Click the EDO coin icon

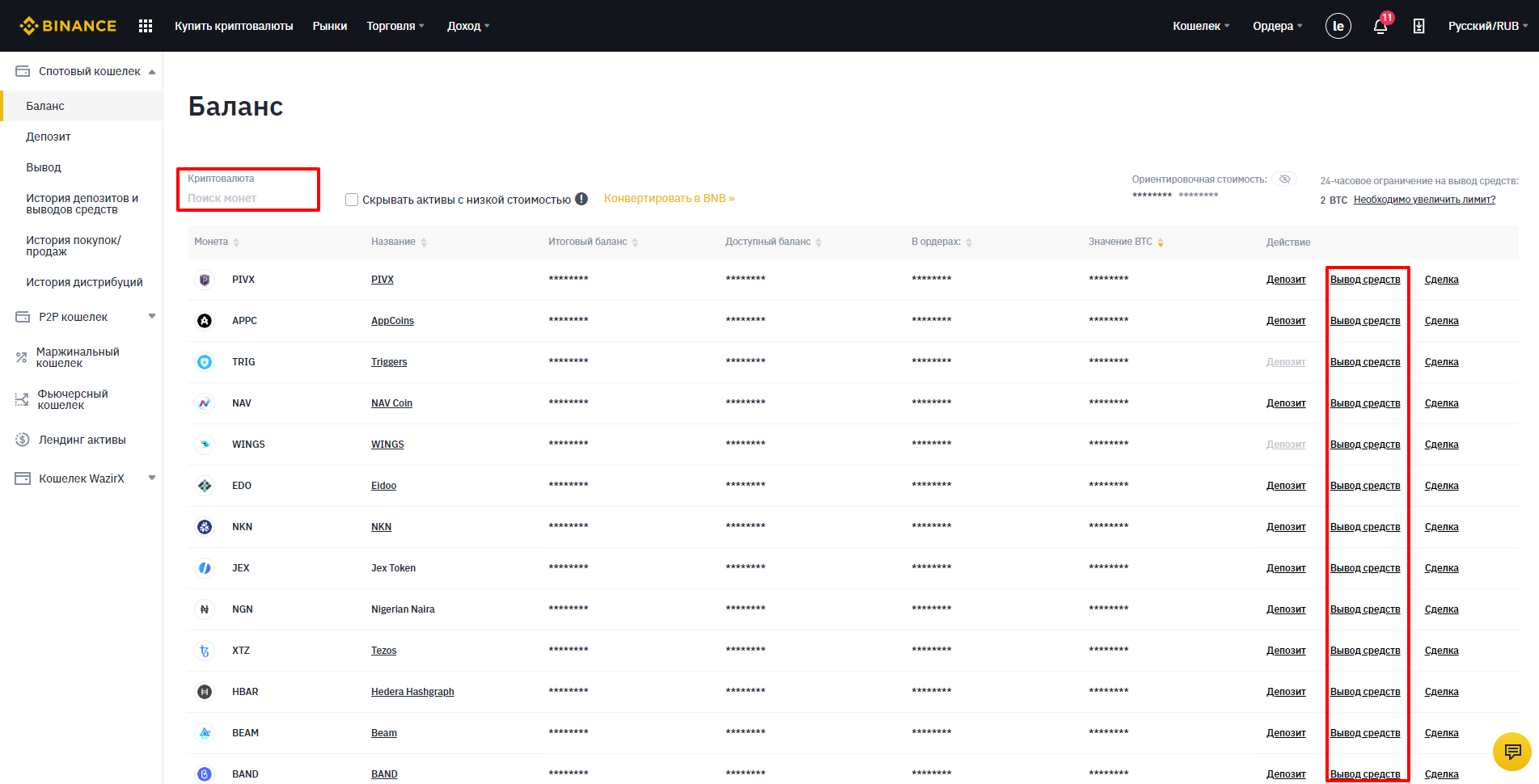[205, 486]
